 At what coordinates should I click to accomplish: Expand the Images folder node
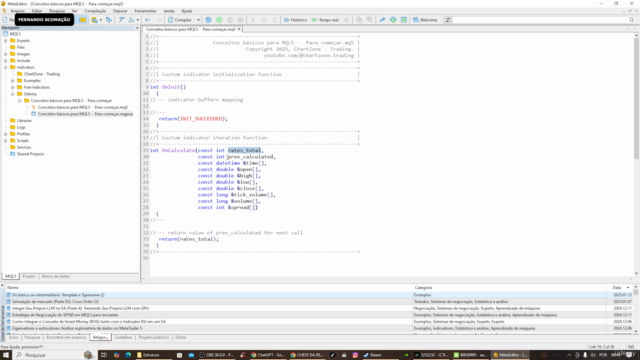click(6, 54)
